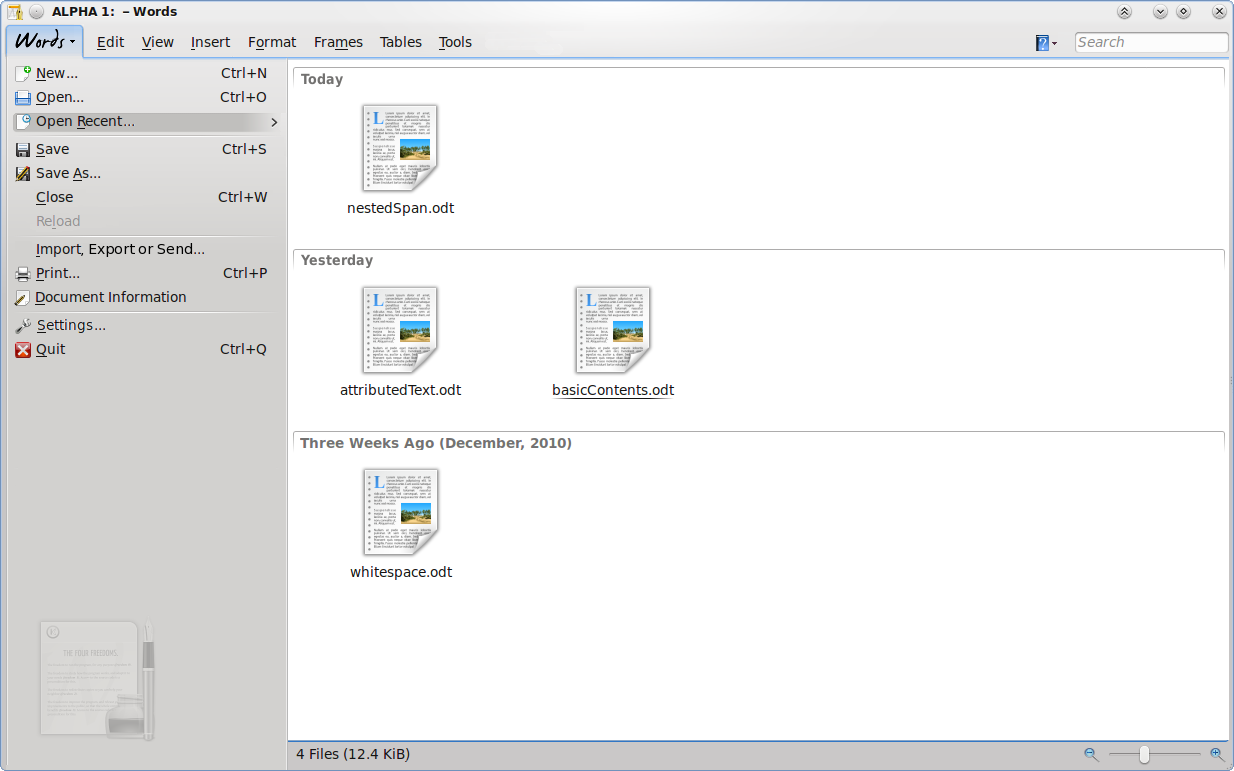Click the Print printer icon

click(x=23, y=274)
